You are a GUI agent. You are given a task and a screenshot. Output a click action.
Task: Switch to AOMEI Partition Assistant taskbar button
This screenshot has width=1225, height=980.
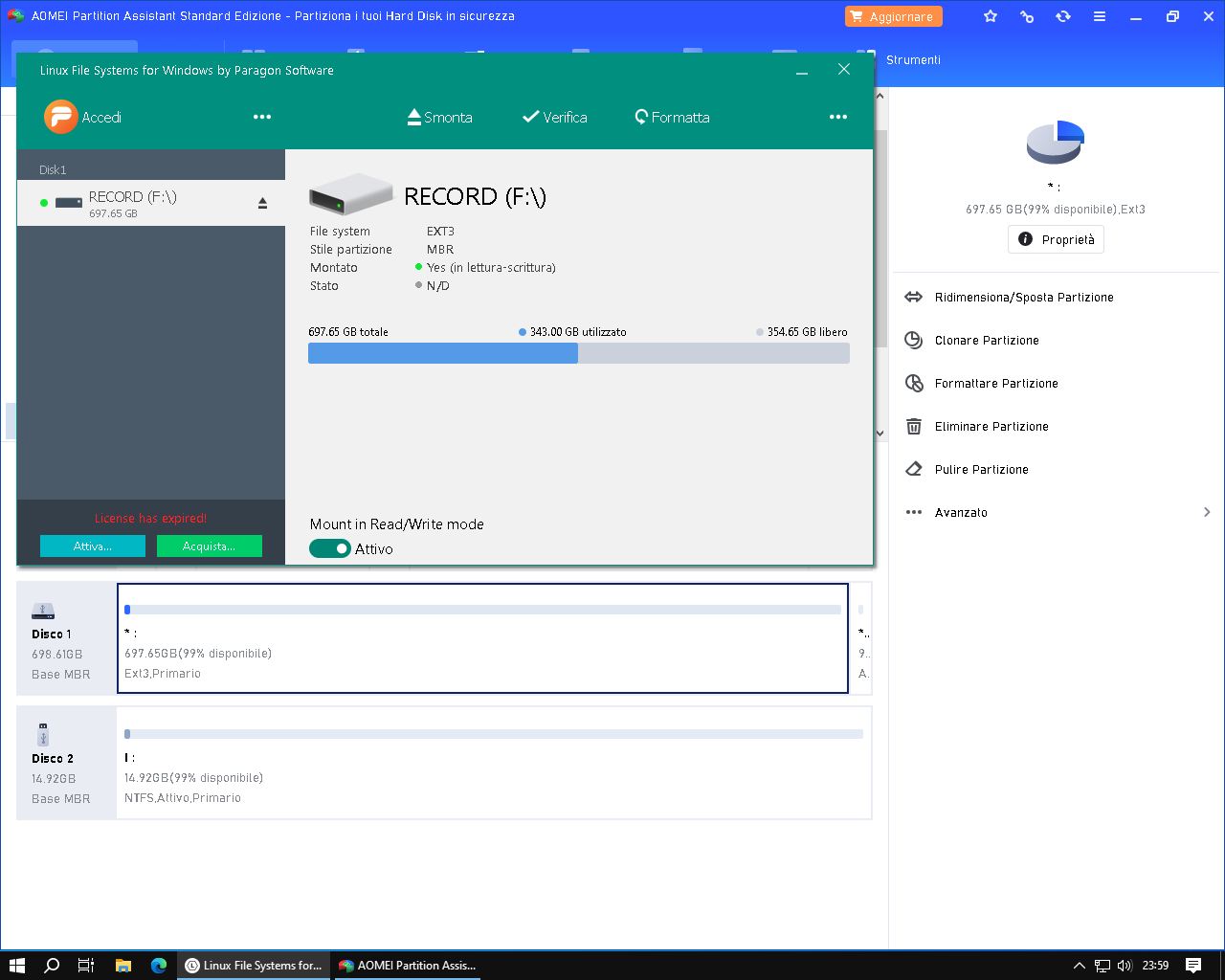point(408,966)
